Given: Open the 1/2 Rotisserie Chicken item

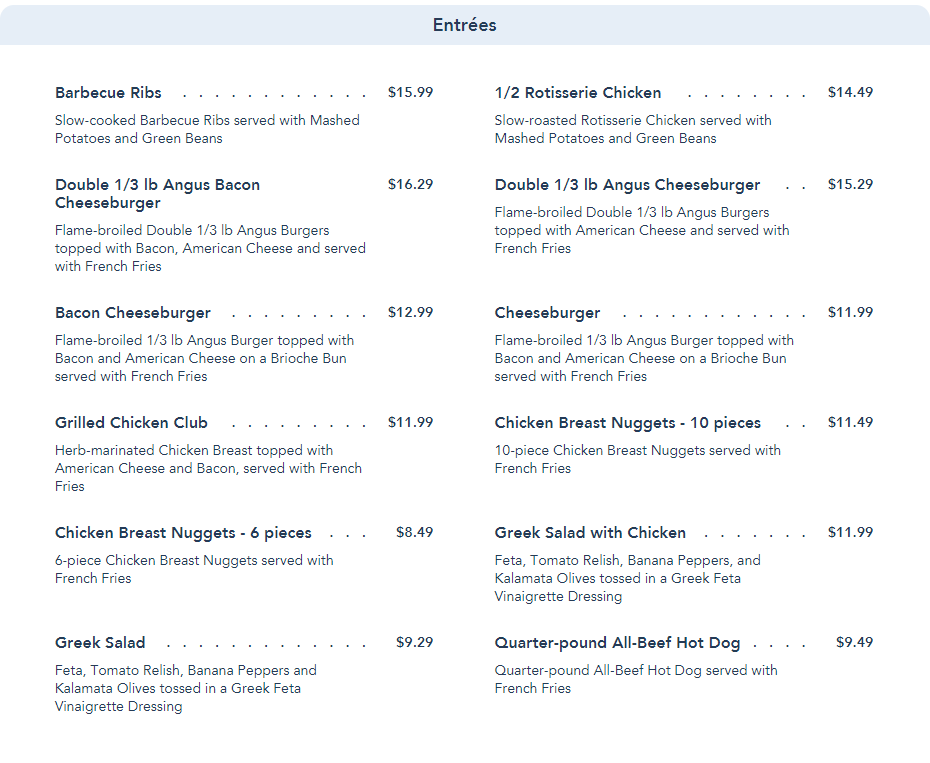Looking at the screenshot, I should click(x=577, y=93).
